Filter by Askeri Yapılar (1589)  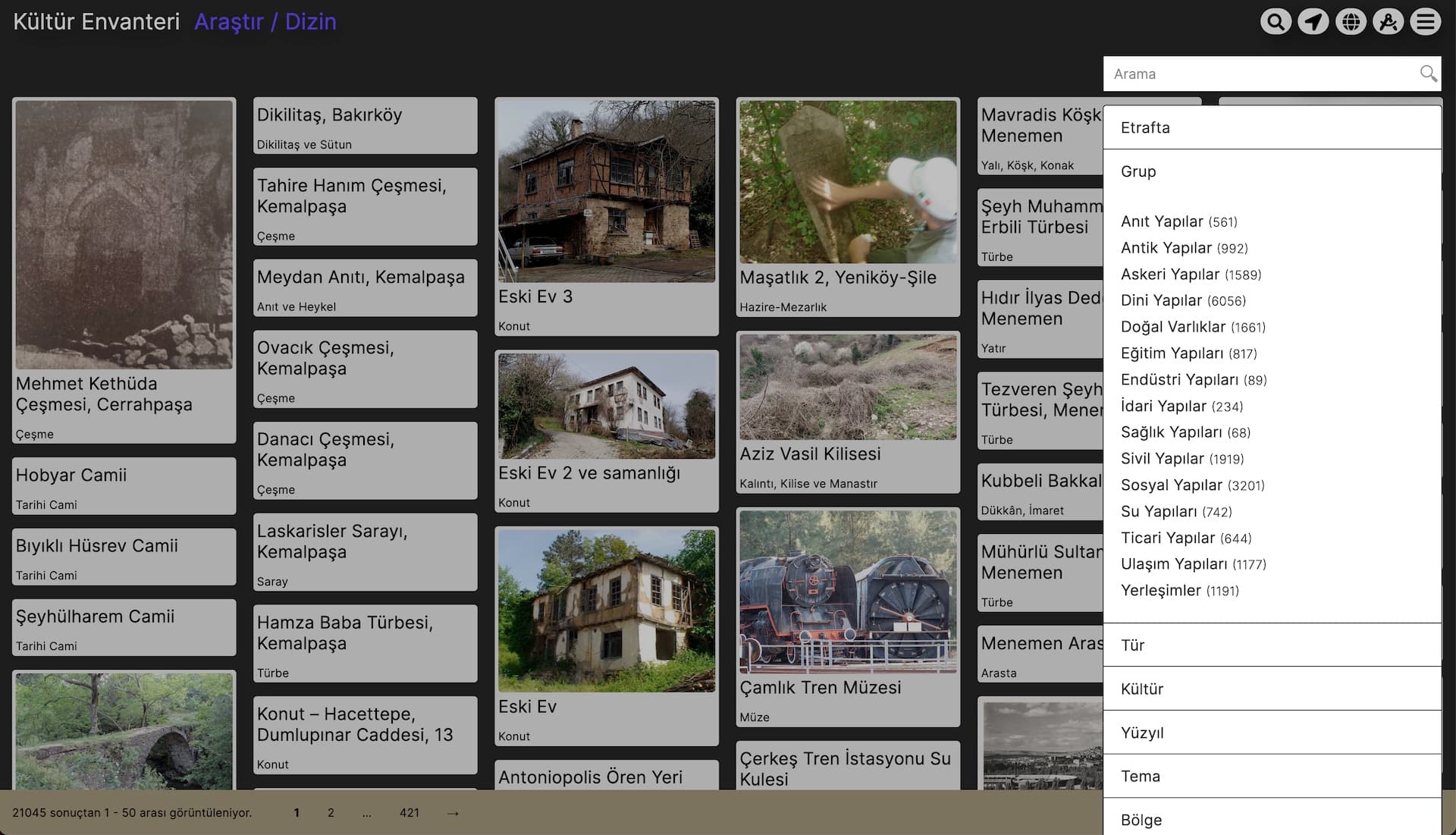pyautogui.click(x=1191, y=275)
